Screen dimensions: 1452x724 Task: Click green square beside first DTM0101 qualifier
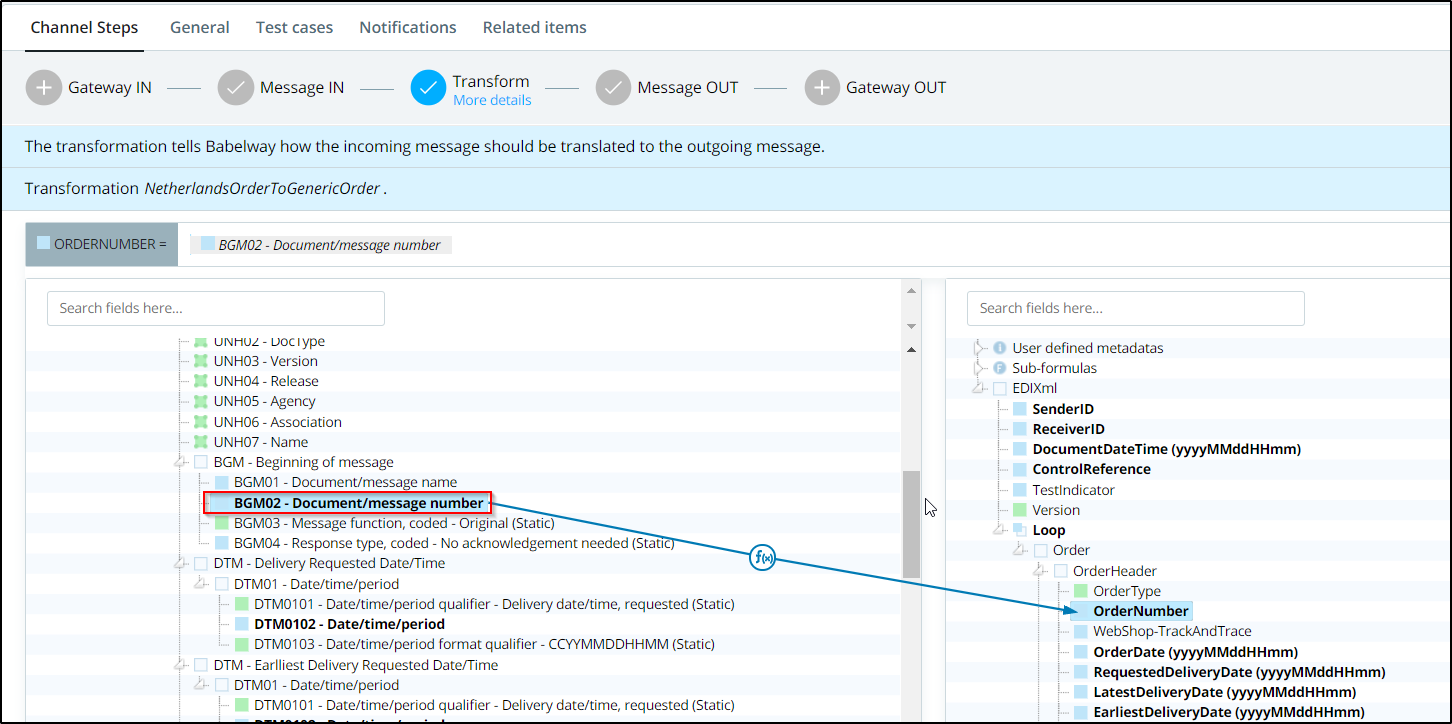click(x=241, y=604)
